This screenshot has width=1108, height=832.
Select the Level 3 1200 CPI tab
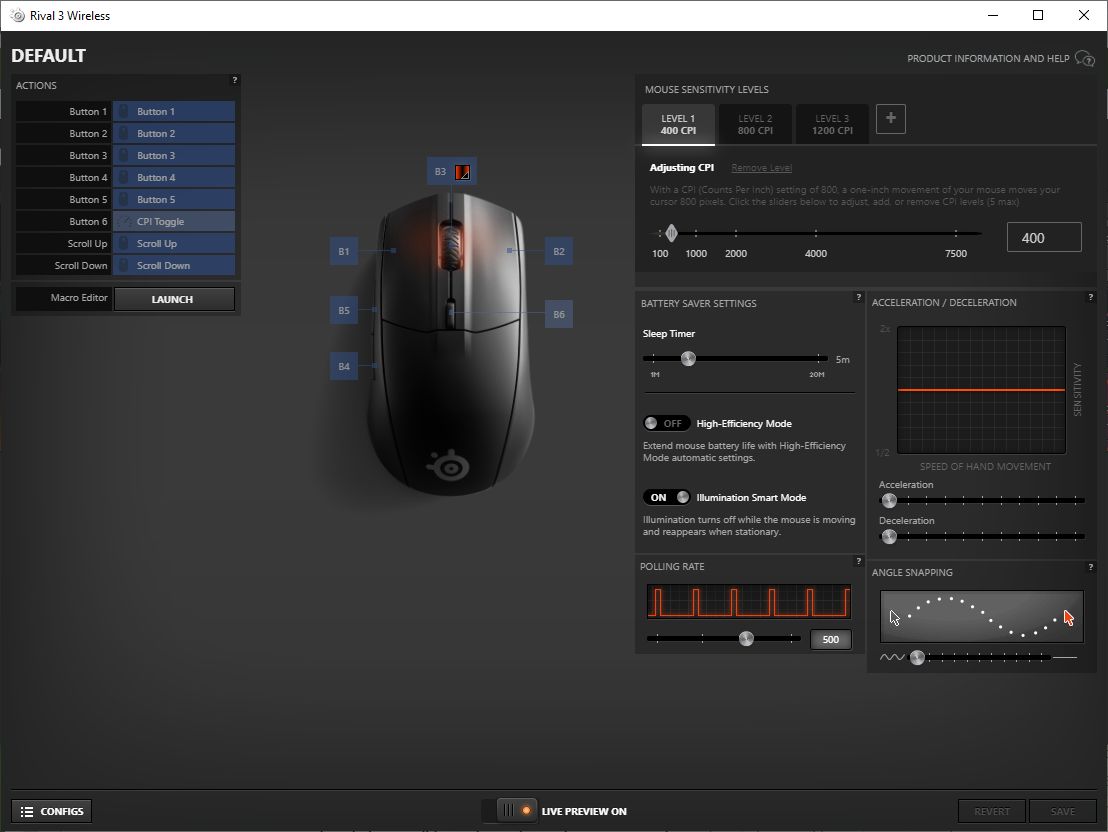click(x=832, y=124)
